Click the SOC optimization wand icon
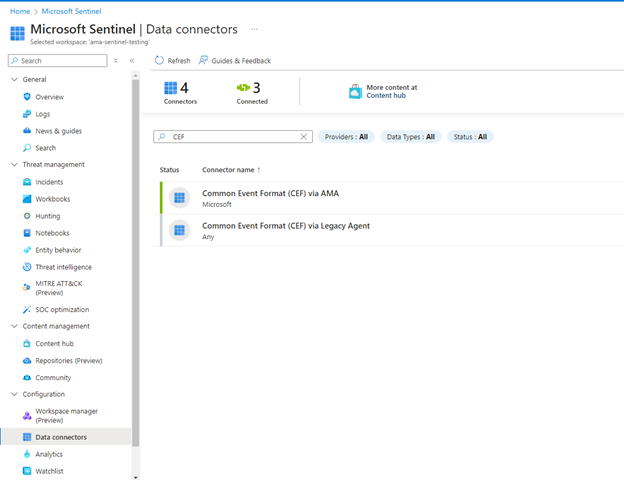 pyautogui.click(x=27, y=309)
